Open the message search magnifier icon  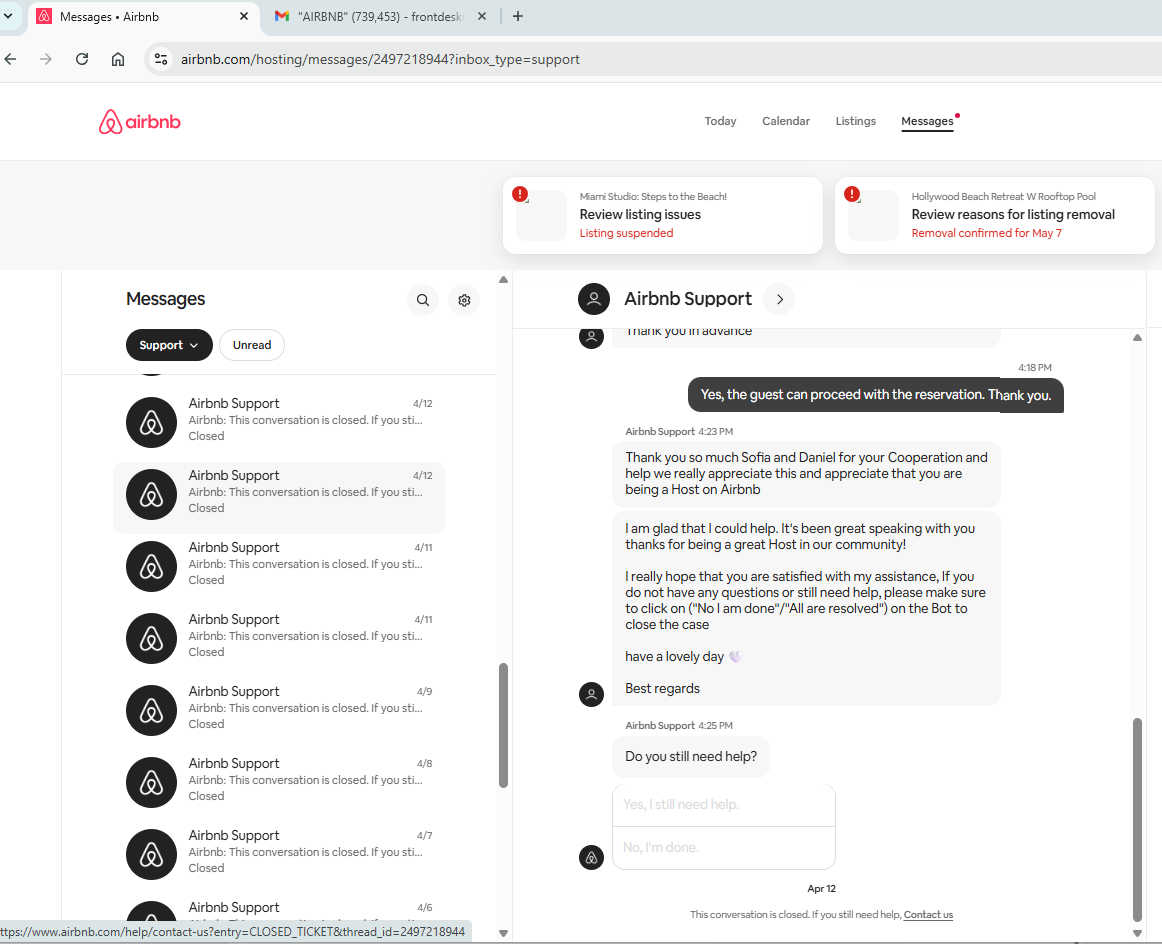coord(422,300)
